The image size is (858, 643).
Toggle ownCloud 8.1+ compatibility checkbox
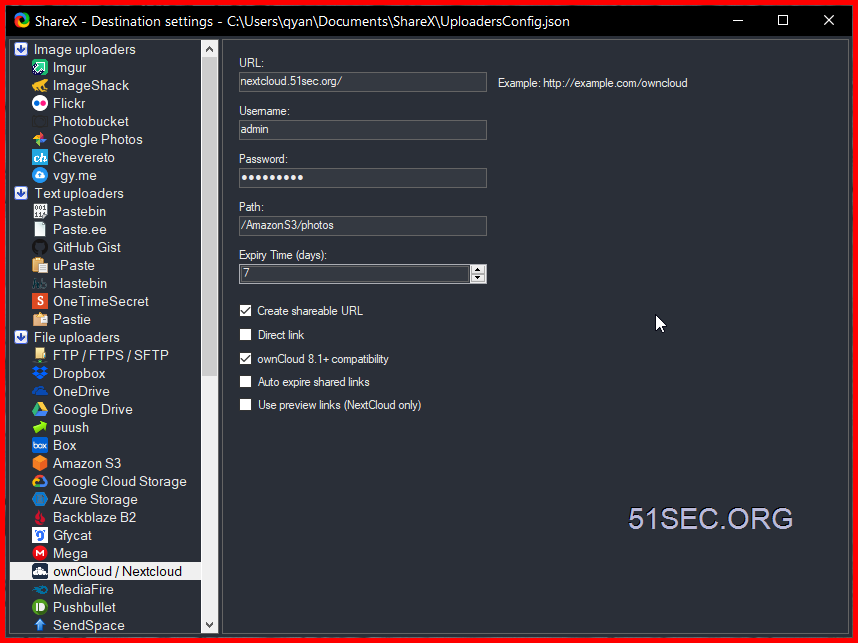tap(246, 359)
